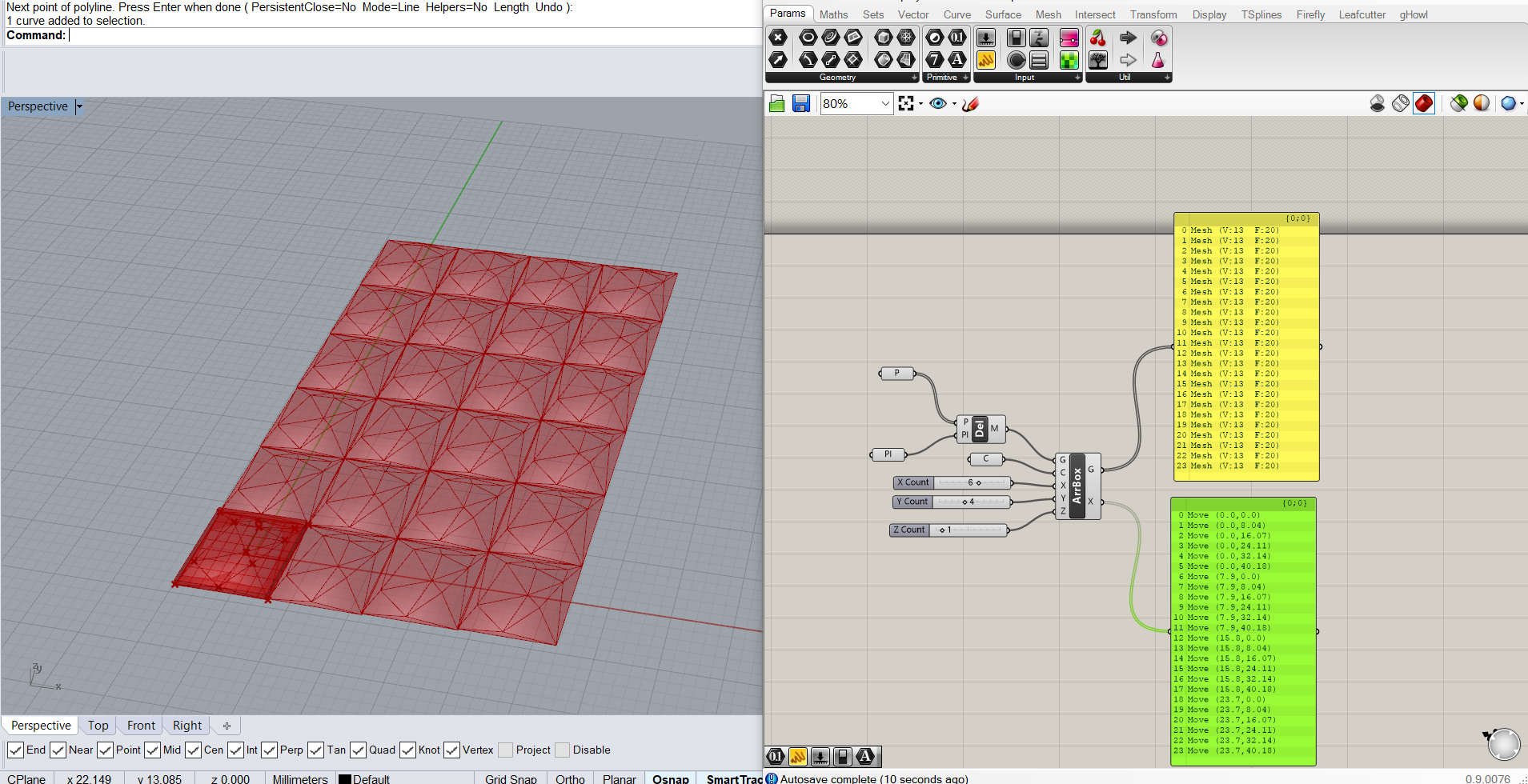Toggle the Perp osnap checkbox

pyautogui.click(x=269, y=750)
